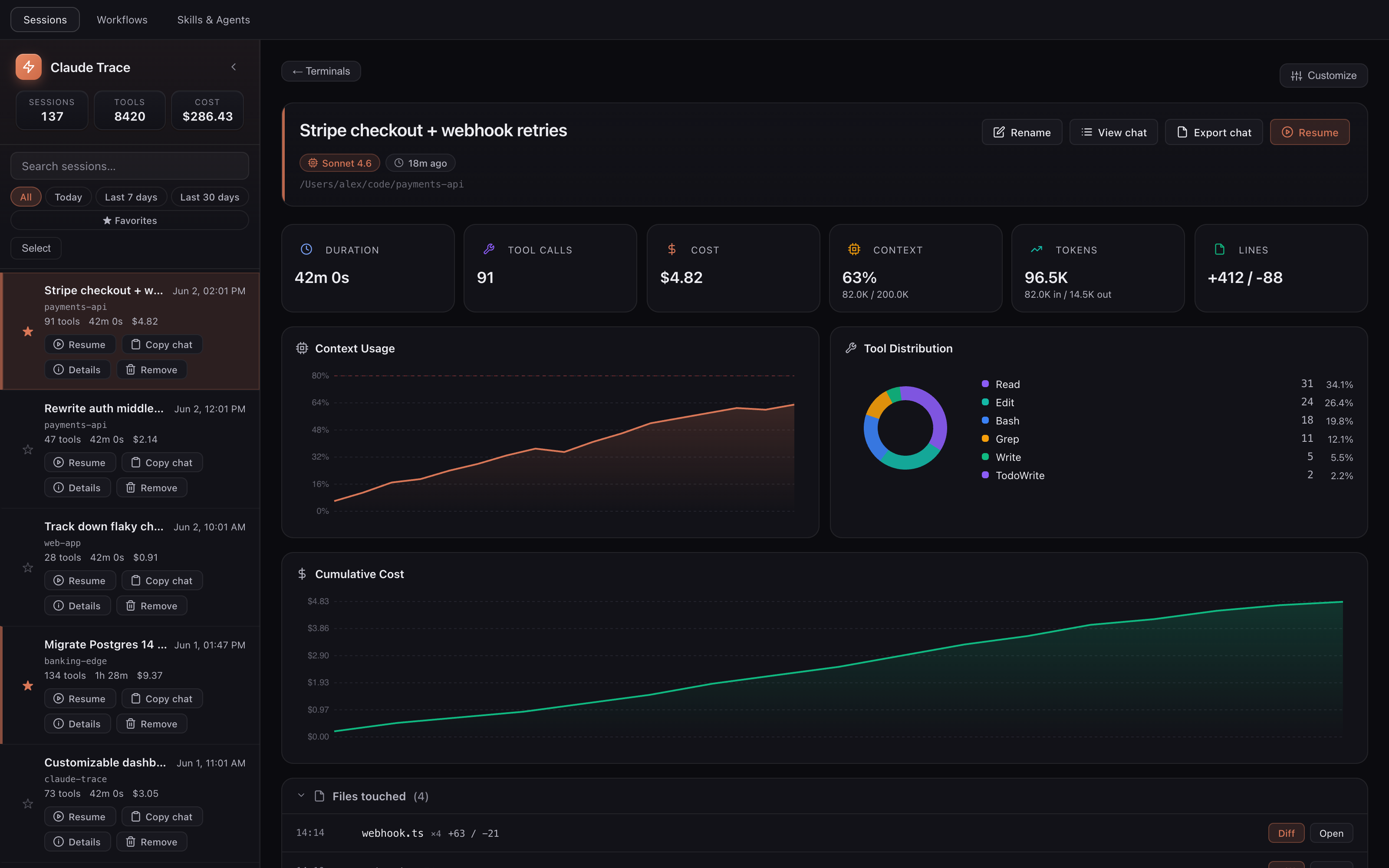Filter sessions to Last 7 days
The width and height of the screenshot is (1389, 868).
pyautogui.click(x=131, y=197)
